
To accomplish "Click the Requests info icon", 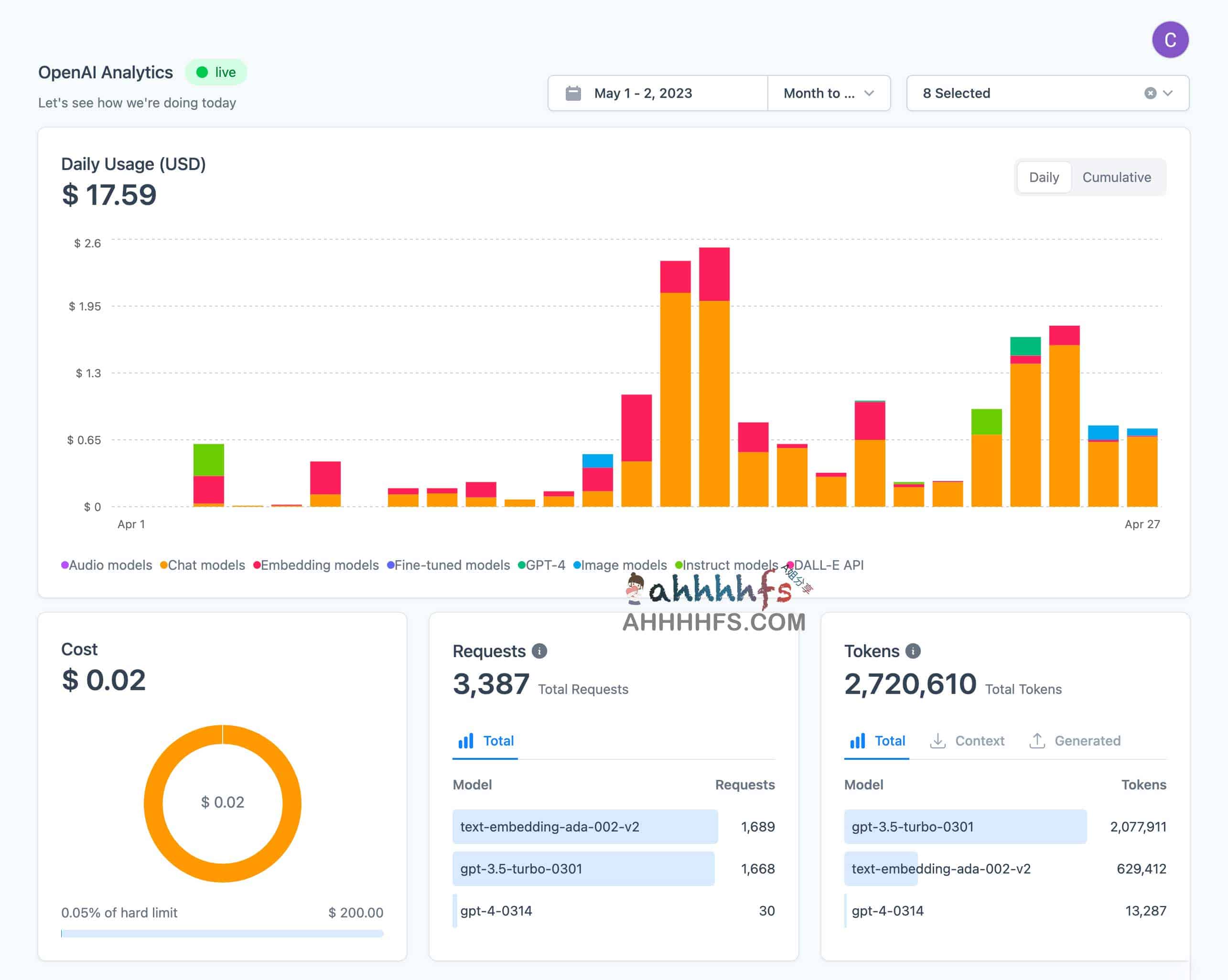I will [540, 650].
